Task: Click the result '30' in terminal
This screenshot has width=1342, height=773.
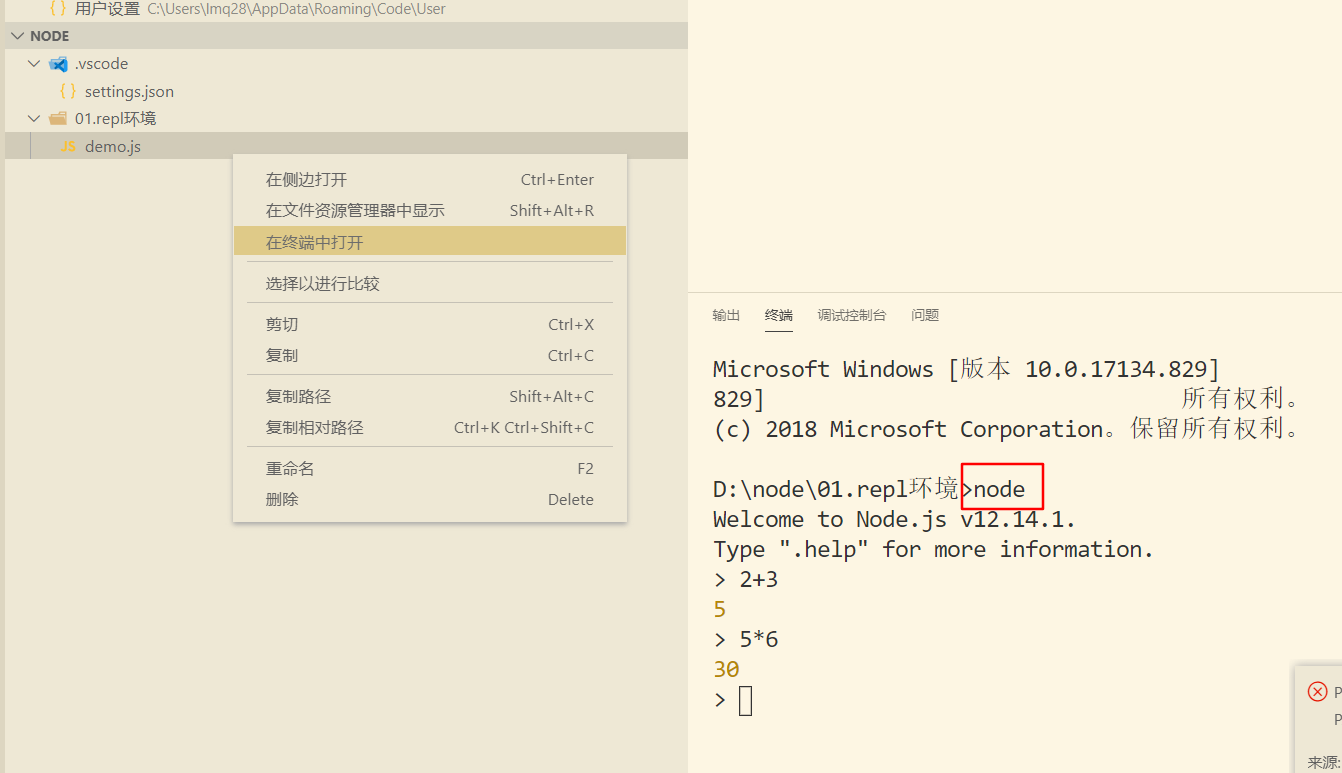Action: coord(726,670)
